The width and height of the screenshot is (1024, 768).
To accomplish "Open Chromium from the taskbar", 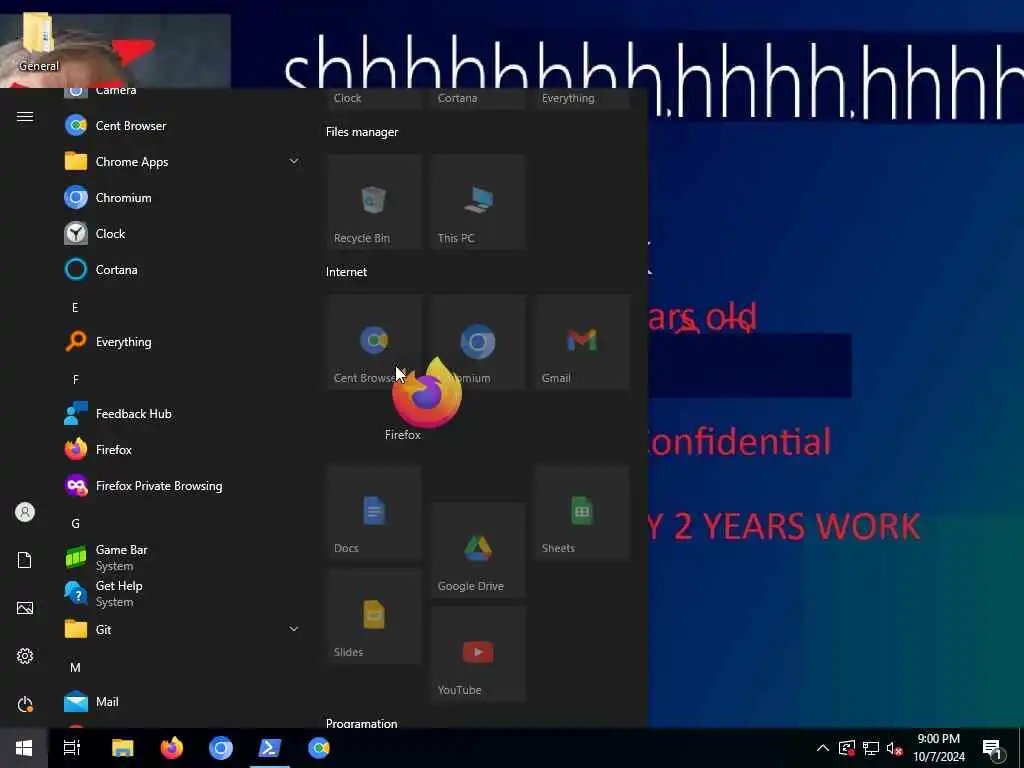I will [x=221, y=748].
